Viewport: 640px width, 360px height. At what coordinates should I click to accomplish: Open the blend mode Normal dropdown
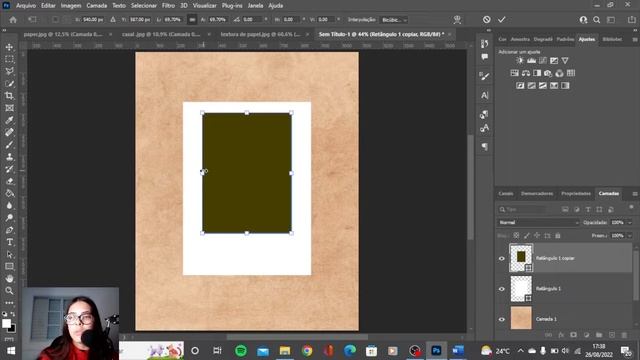click(538, 222)
